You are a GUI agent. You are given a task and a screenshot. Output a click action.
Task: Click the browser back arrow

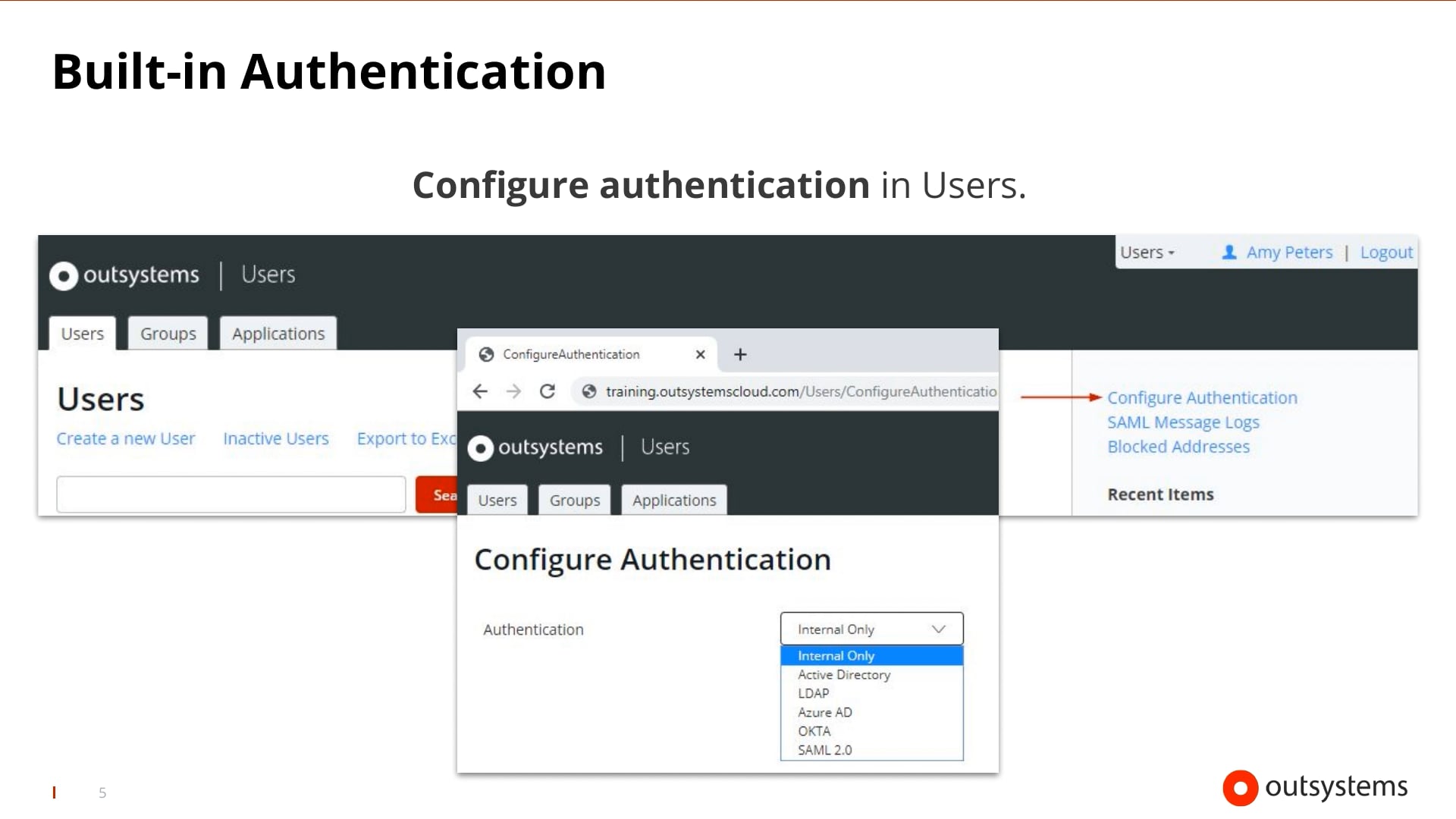[x=480, y=391]
